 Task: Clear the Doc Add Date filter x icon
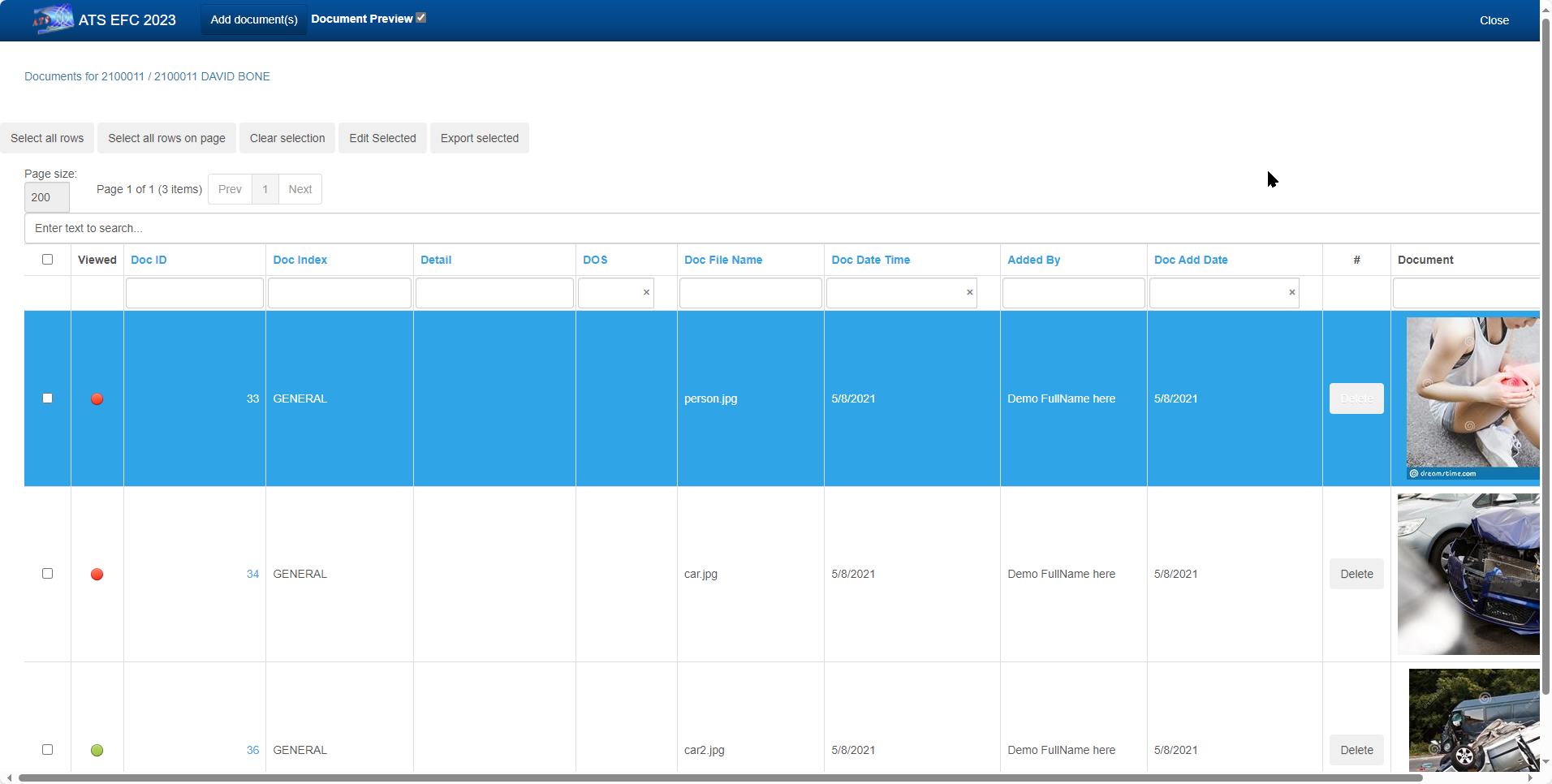coord(1291,292)
